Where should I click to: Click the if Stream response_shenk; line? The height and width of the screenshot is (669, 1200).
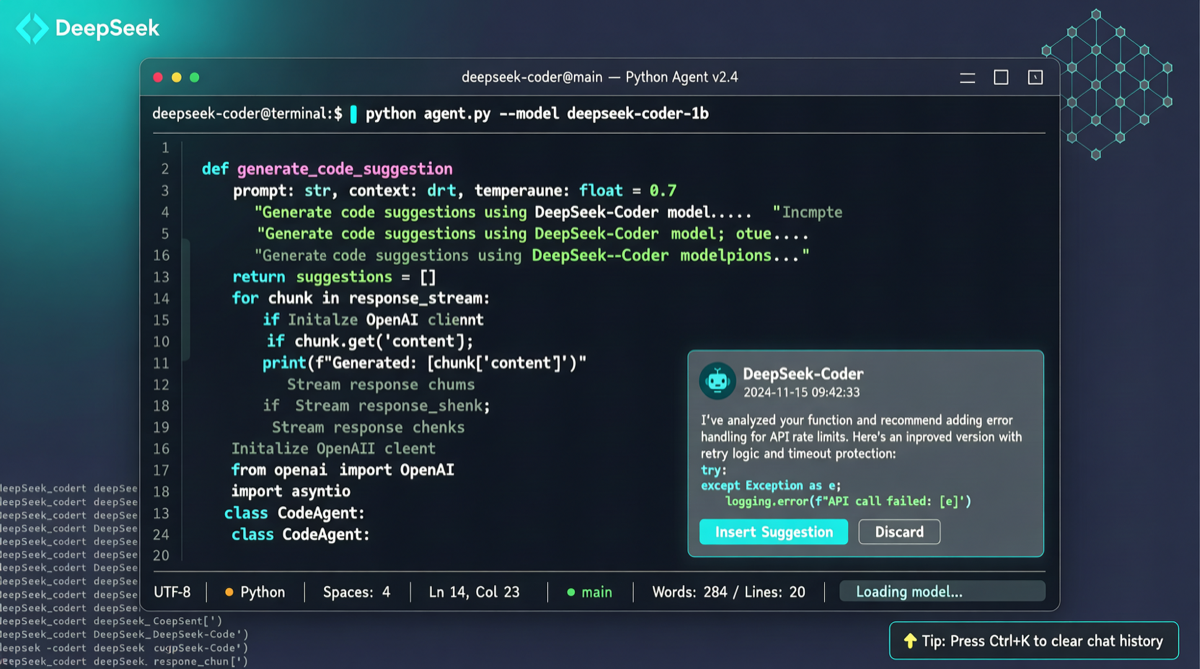click(x=376, y=406)
